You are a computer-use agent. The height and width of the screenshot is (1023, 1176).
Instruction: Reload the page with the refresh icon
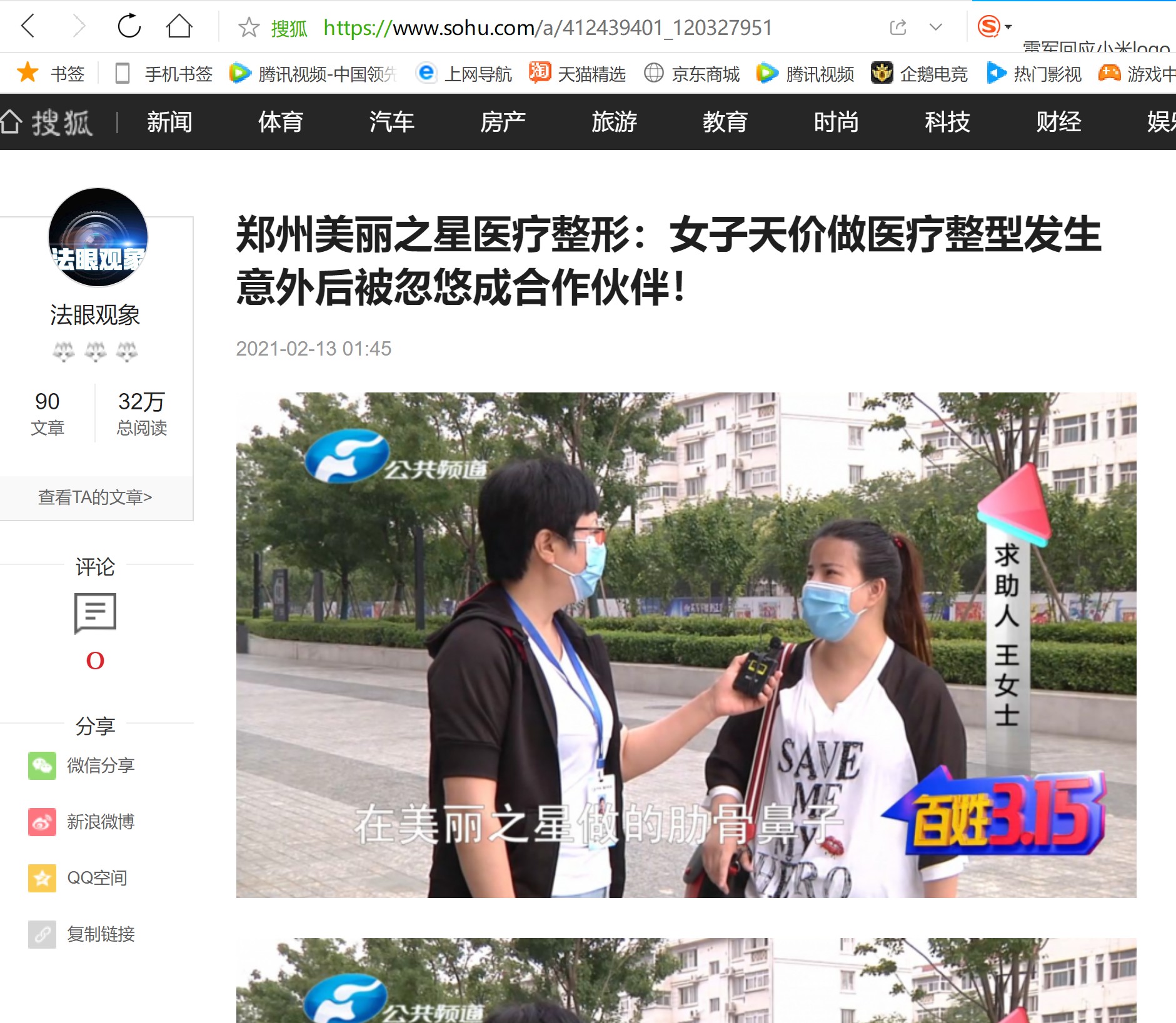pyautogui.click(x=129, y=26)
